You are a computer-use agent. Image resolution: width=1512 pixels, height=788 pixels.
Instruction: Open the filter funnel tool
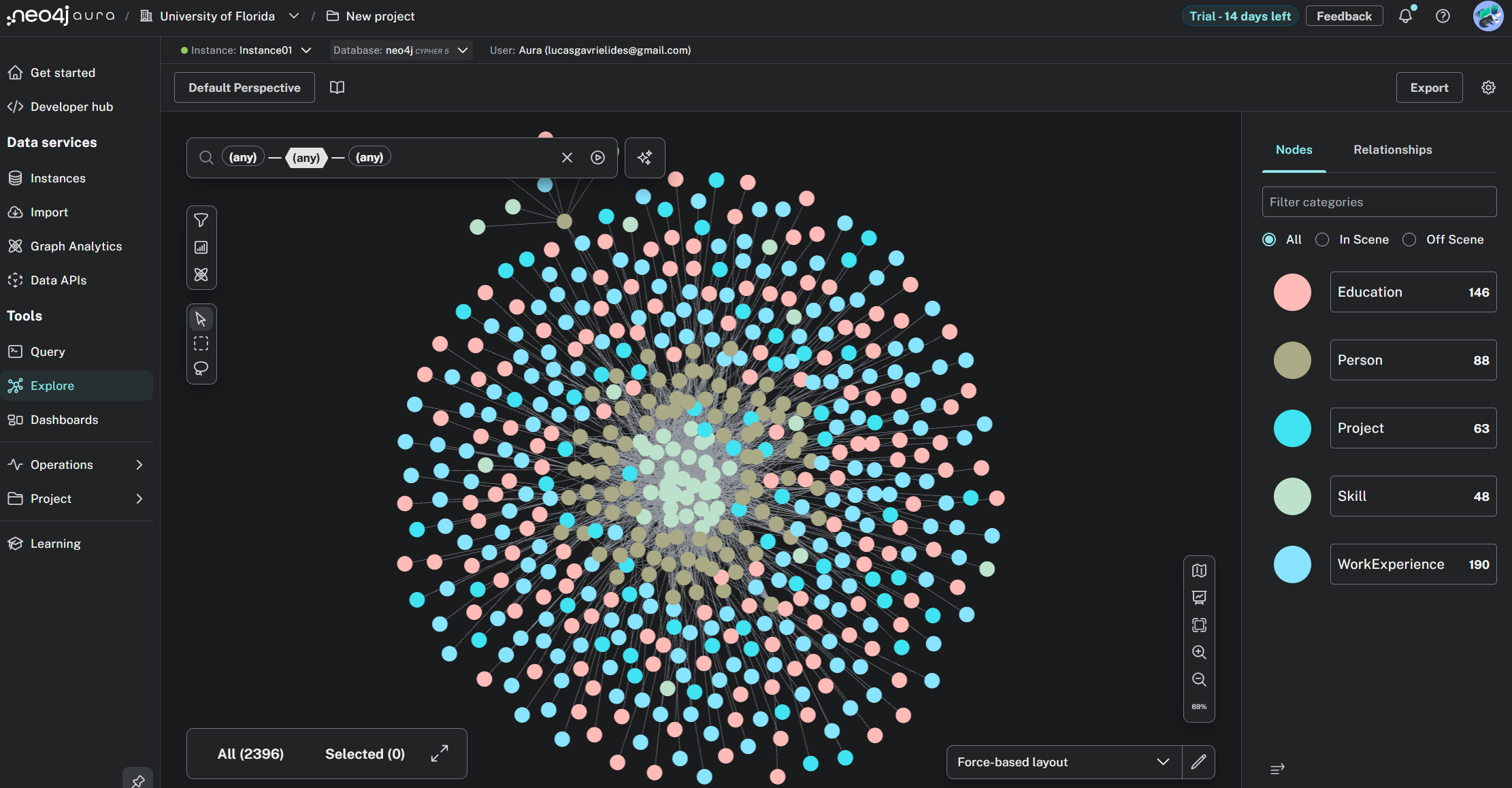pos(201,220)
